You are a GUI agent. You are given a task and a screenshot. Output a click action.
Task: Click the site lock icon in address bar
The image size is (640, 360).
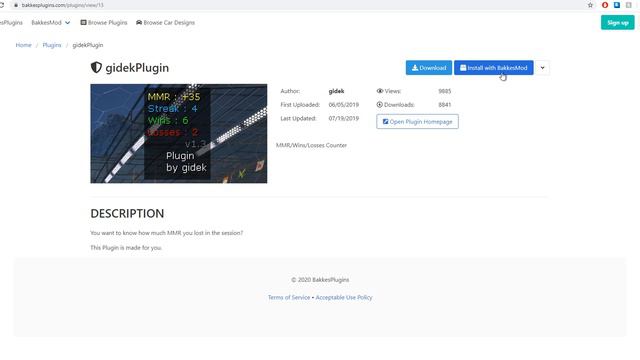16,5
